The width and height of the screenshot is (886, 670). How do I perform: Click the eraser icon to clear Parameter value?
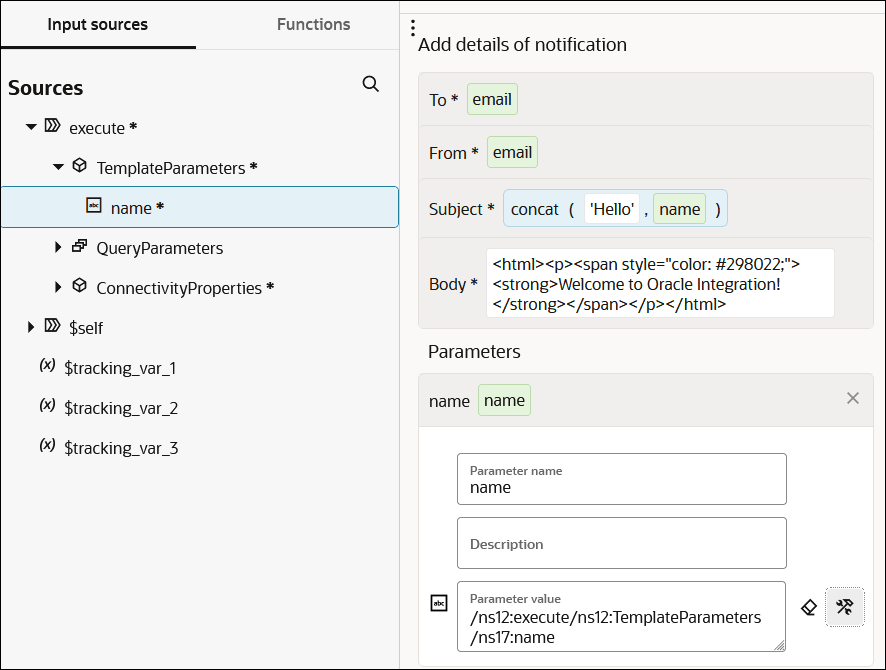tap(809, 607)
